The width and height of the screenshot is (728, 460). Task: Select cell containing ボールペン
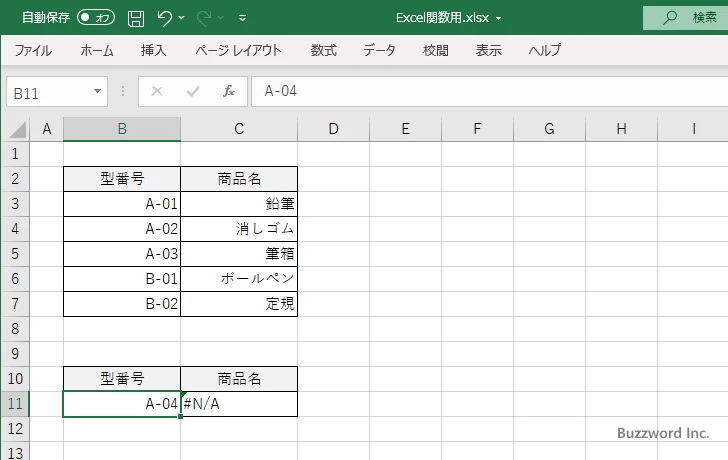(x=239, y=279)
